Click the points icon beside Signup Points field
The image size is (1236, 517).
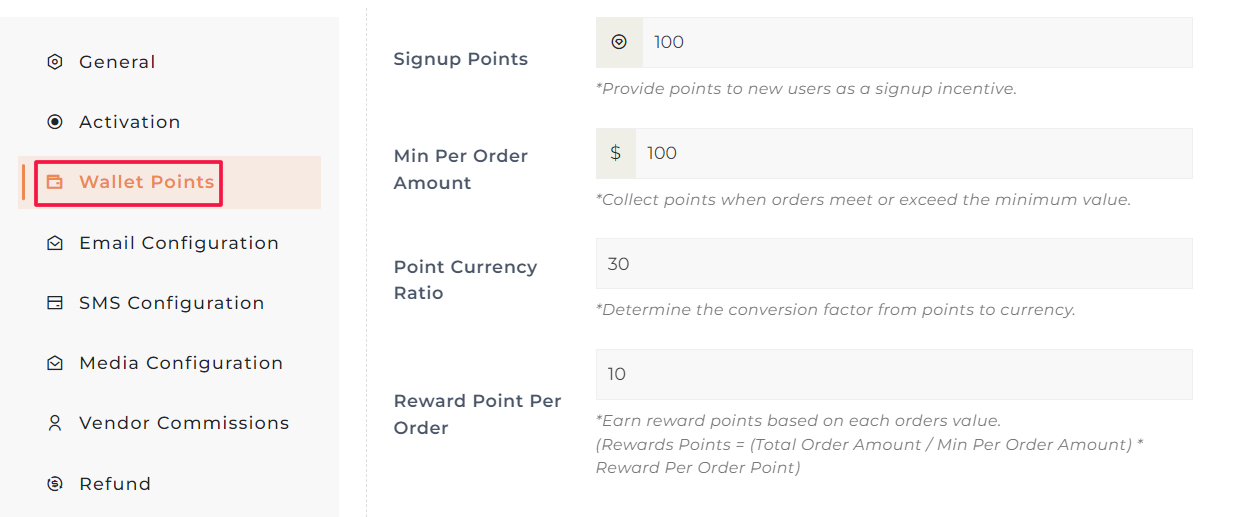[619, 42]
